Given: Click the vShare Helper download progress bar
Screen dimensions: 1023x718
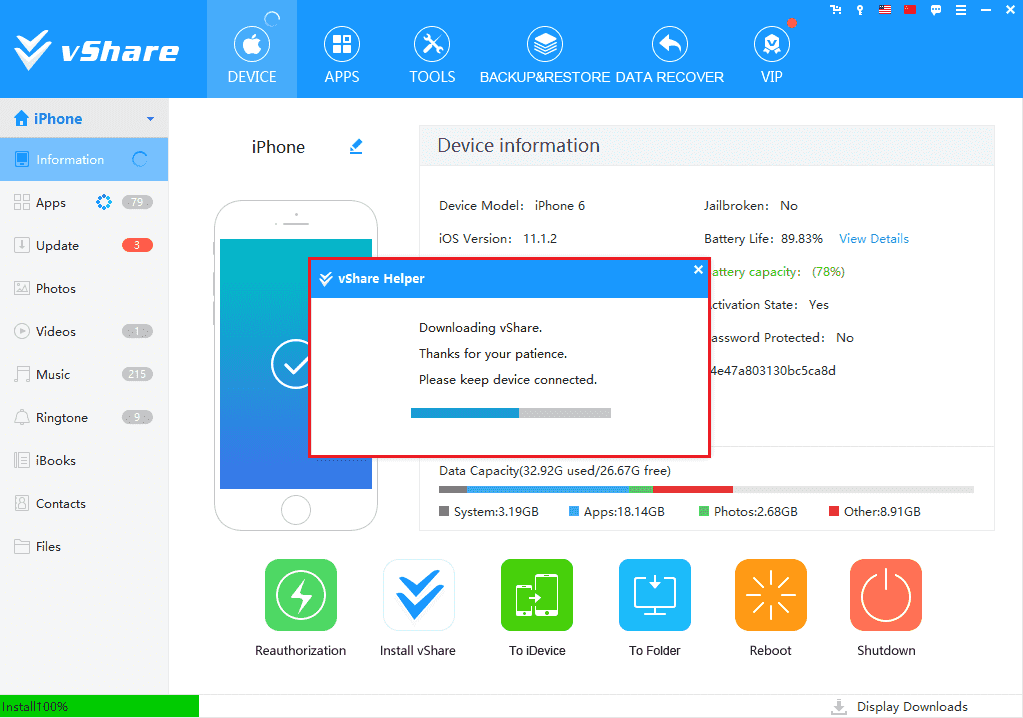Looking at the screenshot, I should click(511, 413).
